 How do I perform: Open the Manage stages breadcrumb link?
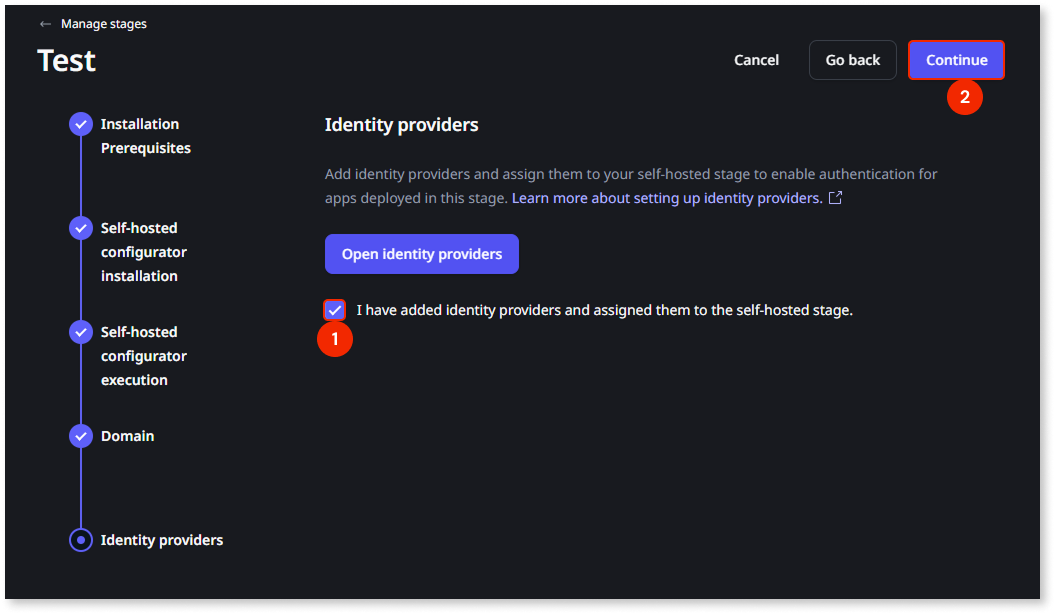click(104, 24)
